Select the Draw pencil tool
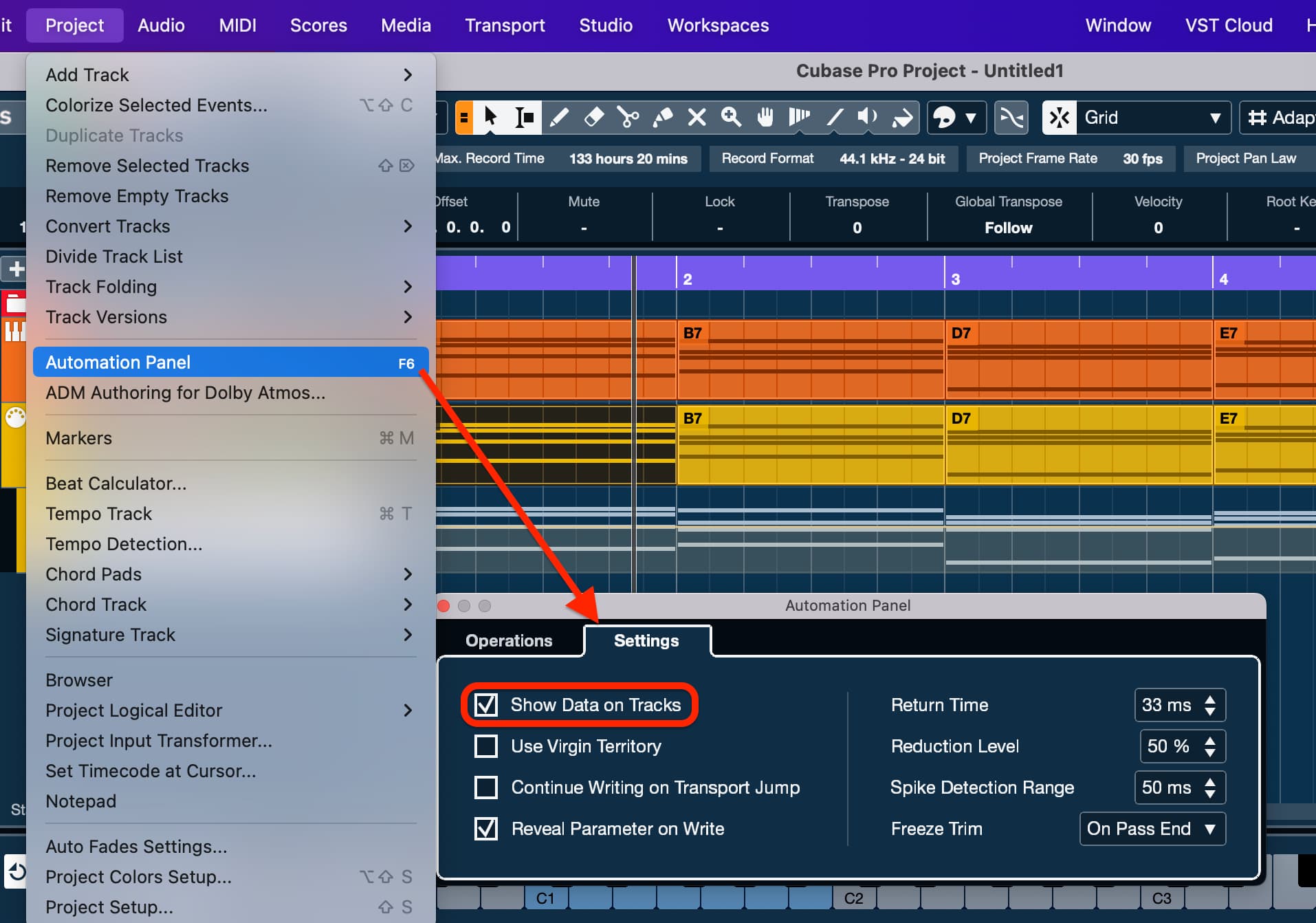The image size is (1316, 923). pos(559,118)
